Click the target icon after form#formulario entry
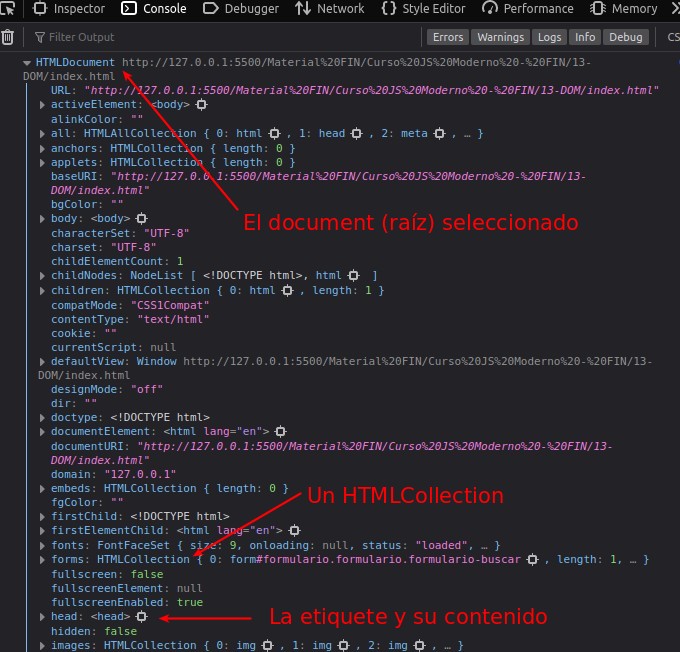This screenshot has width=680, height=652. tap(533, 560)
